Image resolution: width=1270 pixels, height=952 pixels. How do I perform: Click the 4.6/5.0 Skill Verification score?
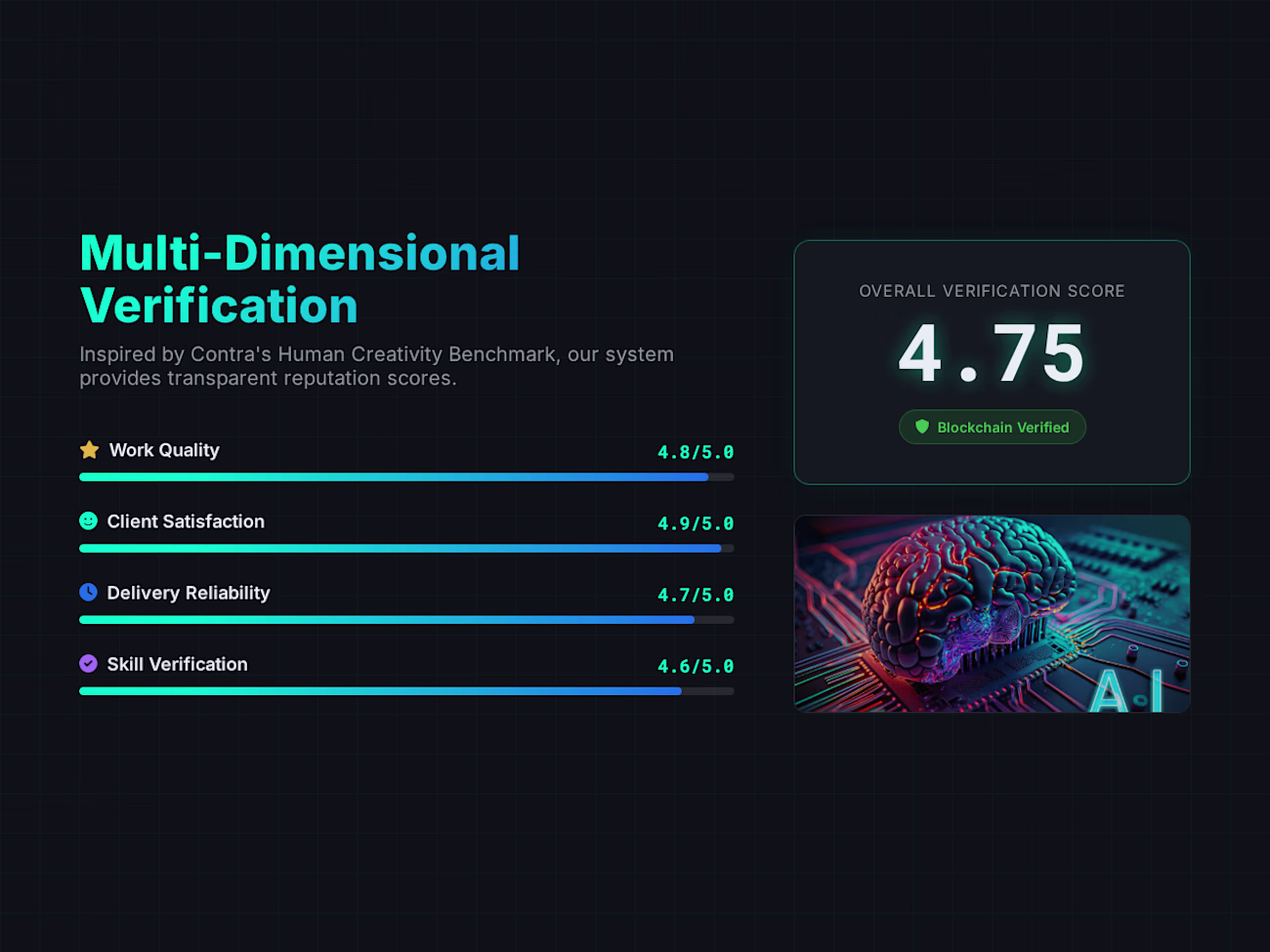pyautogui.click(x=696, y=666)
